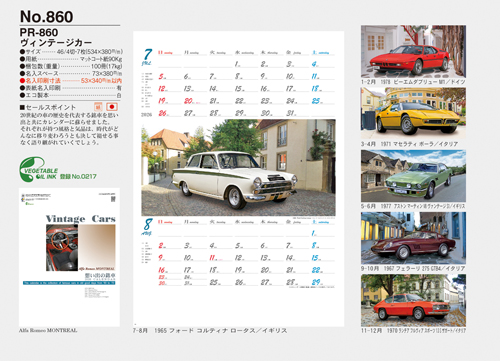The width and height of the screenshot is (500, 361).
Task: Click the Japanese flag icon
Action: [x=112, y=107]
